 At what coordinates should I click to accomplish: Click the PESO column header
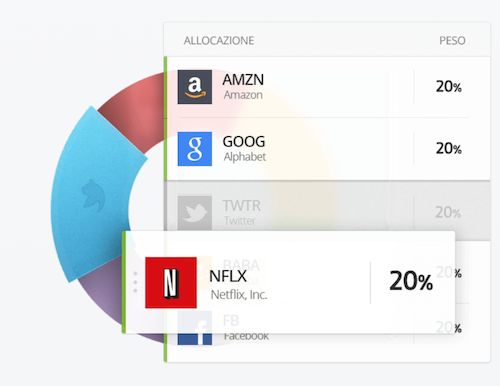pyautogui.click(x=452, y=41)
